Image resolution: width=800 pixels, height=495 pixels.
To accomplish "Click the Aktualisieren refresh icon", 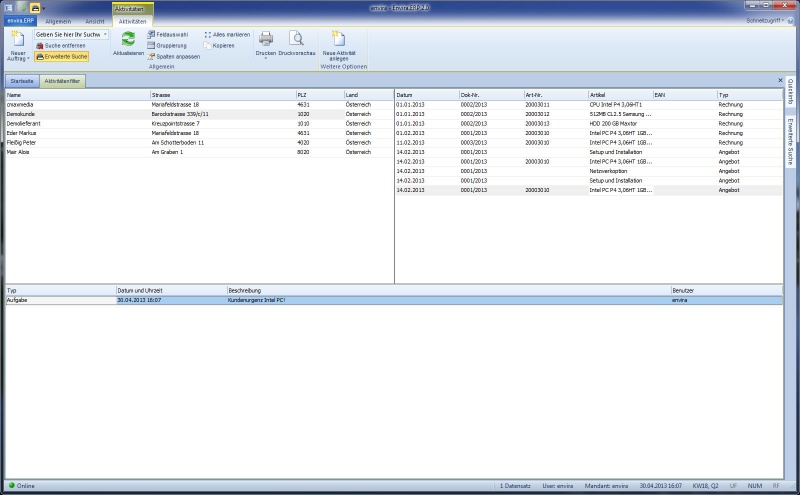I will pyautogui.click(x=128, y=40).
